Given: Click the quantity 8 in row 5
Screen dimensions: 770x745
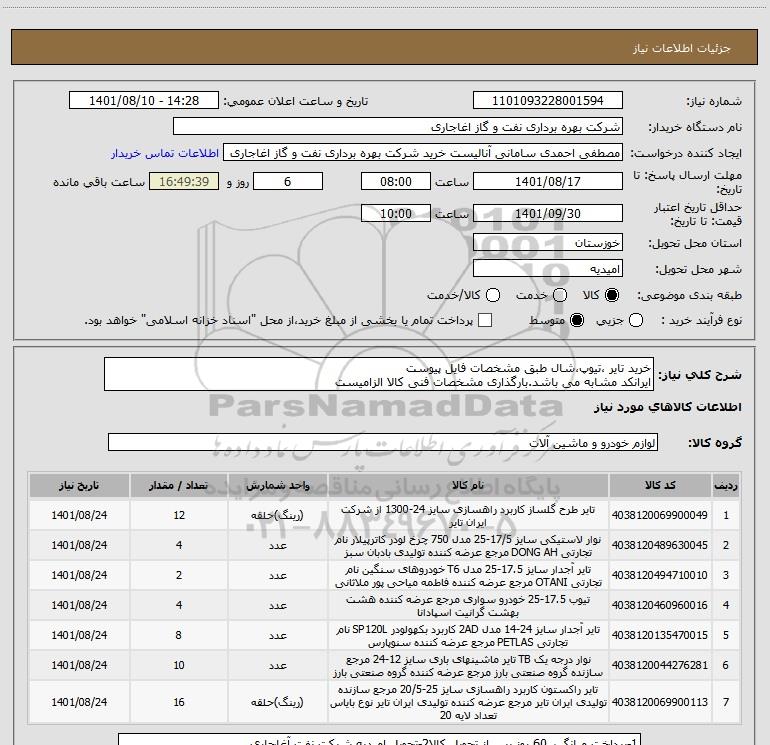Looking at the screenshot, I should click(x=179, y=635).
